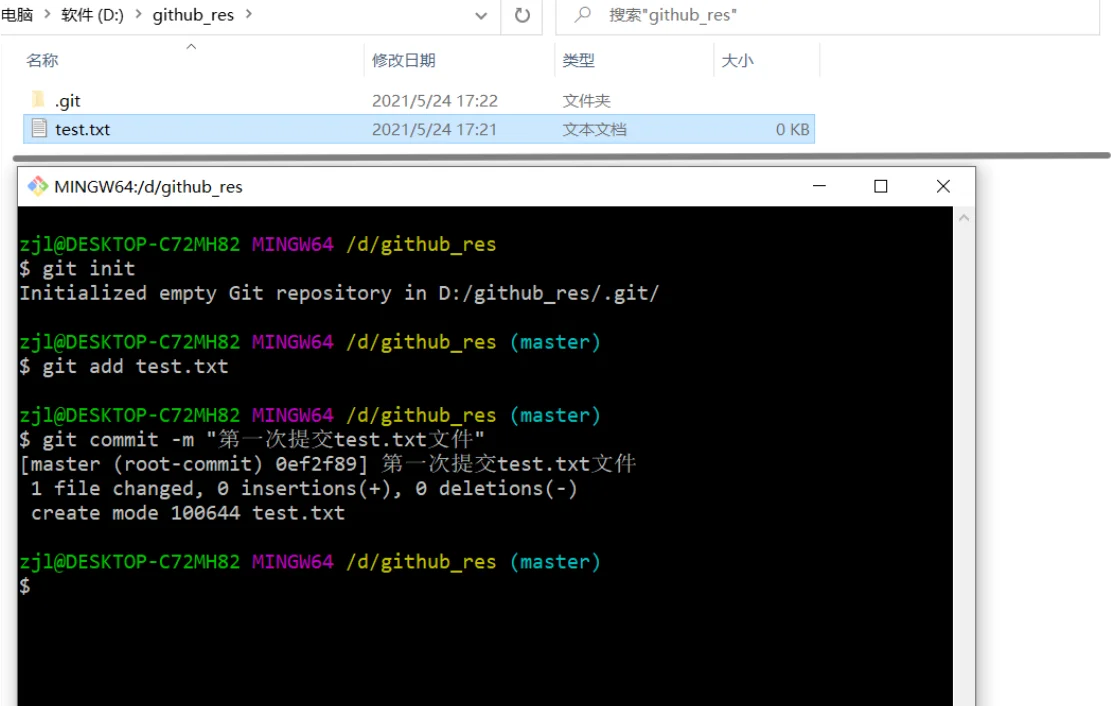Image resolution: width=1111 pixels, height=706 pixels.
Task: Open the Git Bash logo window menu
Action: (38, 186)
